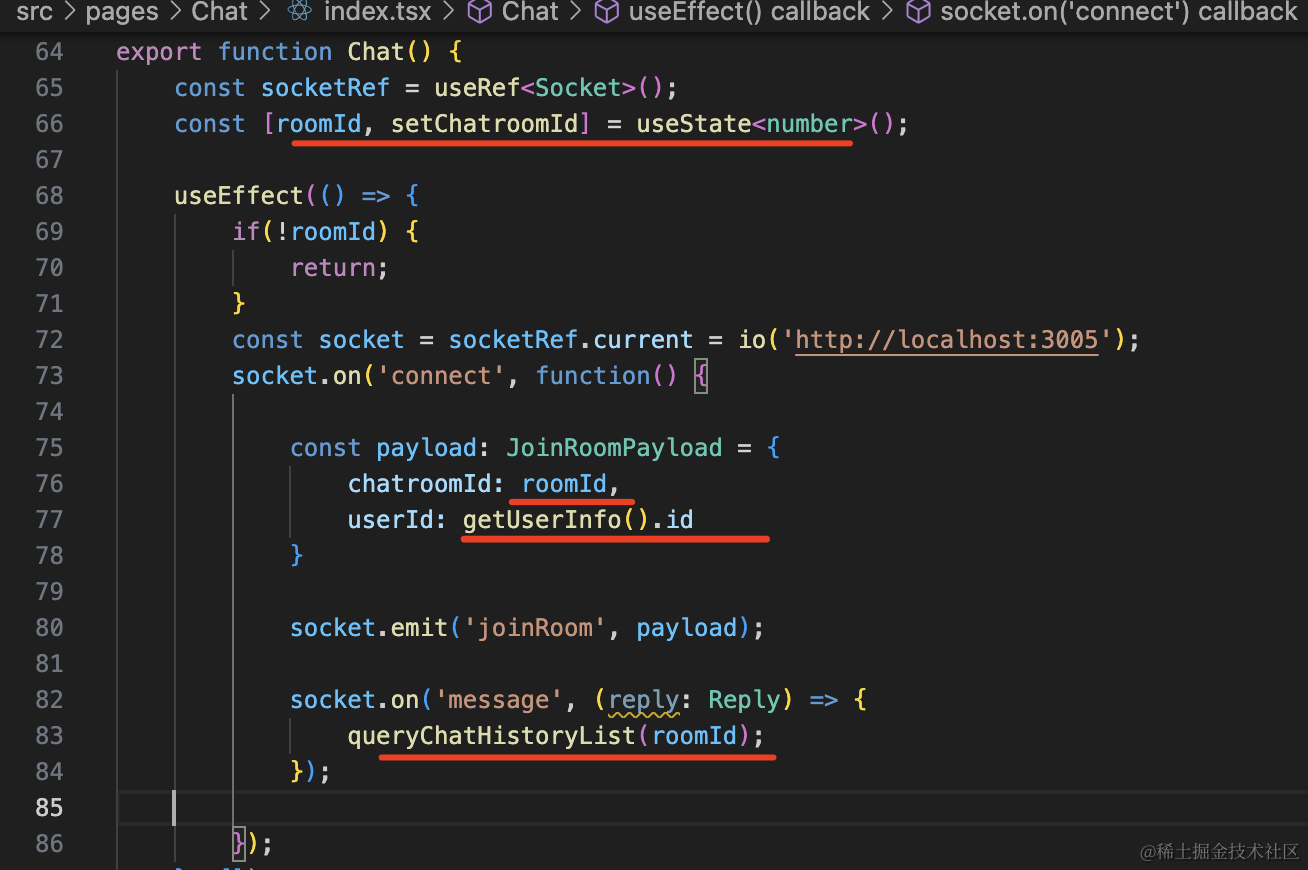
Task: Click the cube icon before useEffect() callback
Action: point(607,12)
